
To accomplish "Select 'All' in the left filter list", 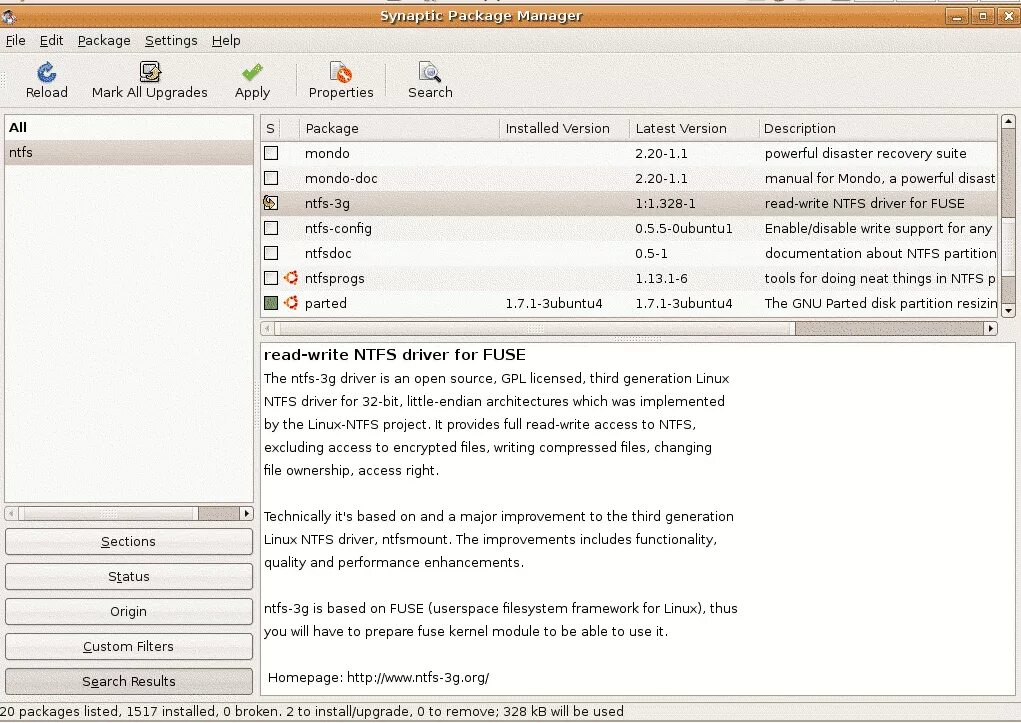I will click(128, 128).
